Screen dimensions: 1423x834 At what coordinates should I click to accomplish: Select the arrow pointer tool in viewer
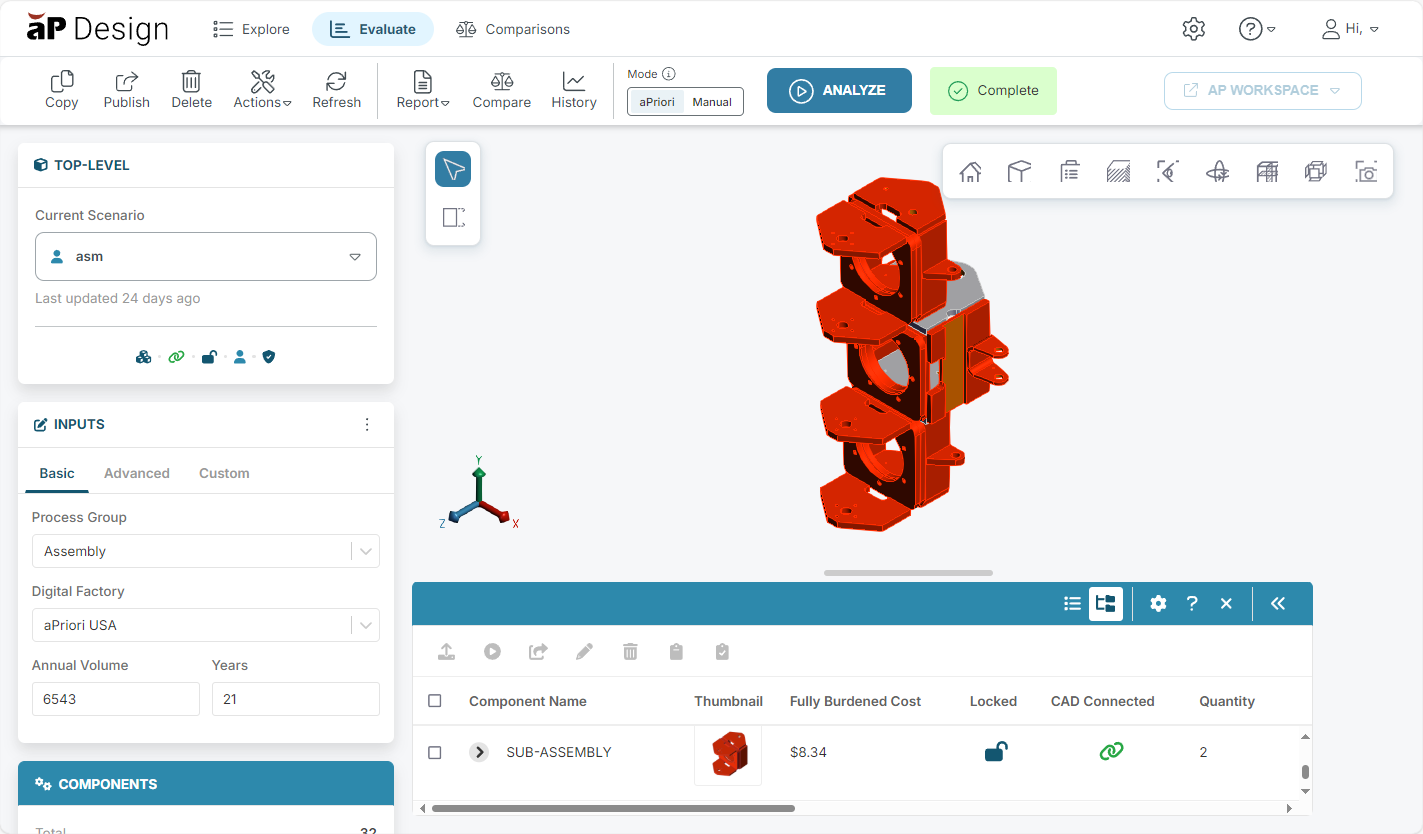coord(453,170)
